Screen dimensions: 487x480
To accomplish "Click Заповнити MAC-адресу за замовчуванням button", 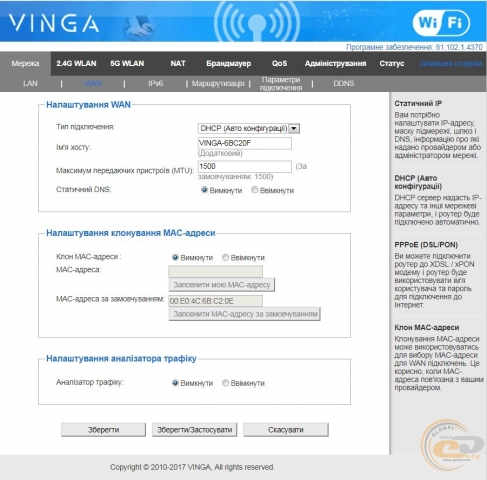I will coord(245,314).
